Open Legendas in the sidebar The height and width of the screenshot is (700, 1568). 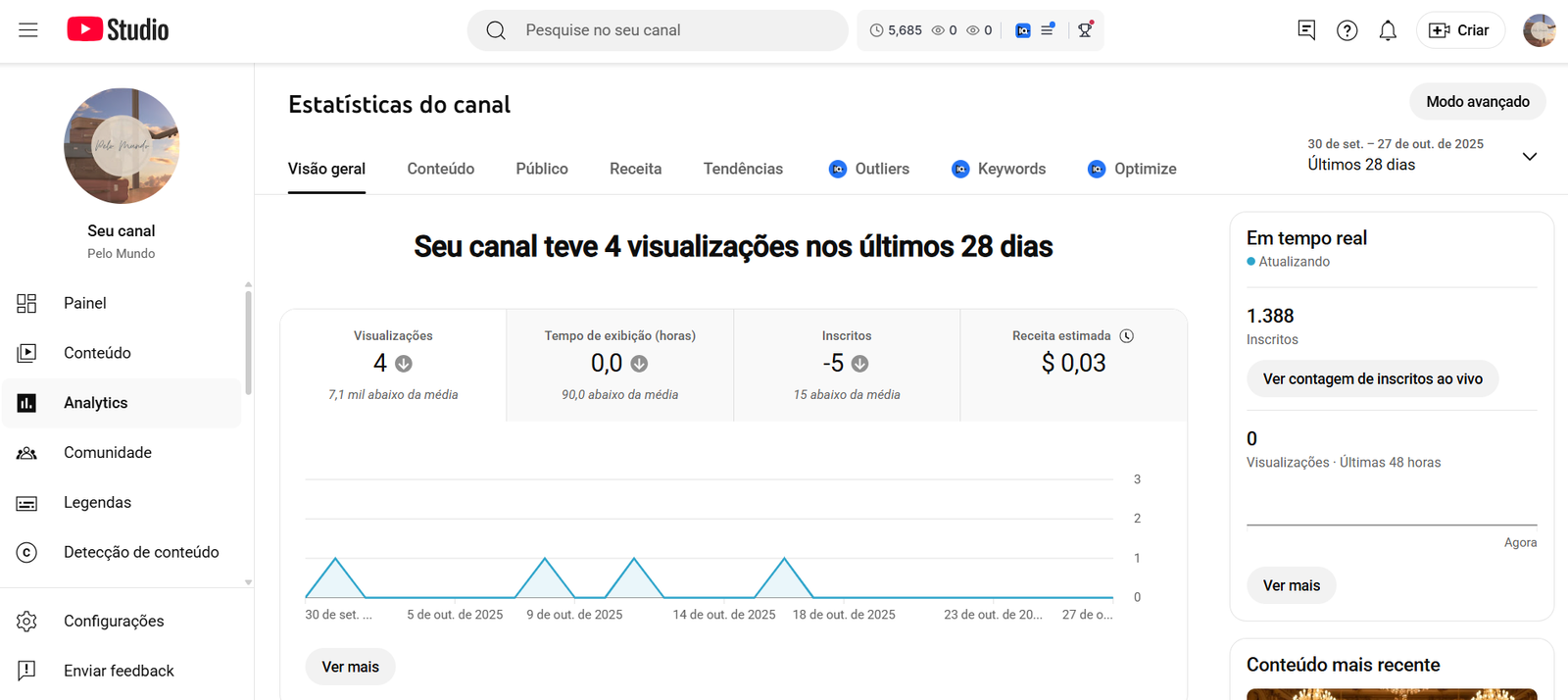(122, 503)
